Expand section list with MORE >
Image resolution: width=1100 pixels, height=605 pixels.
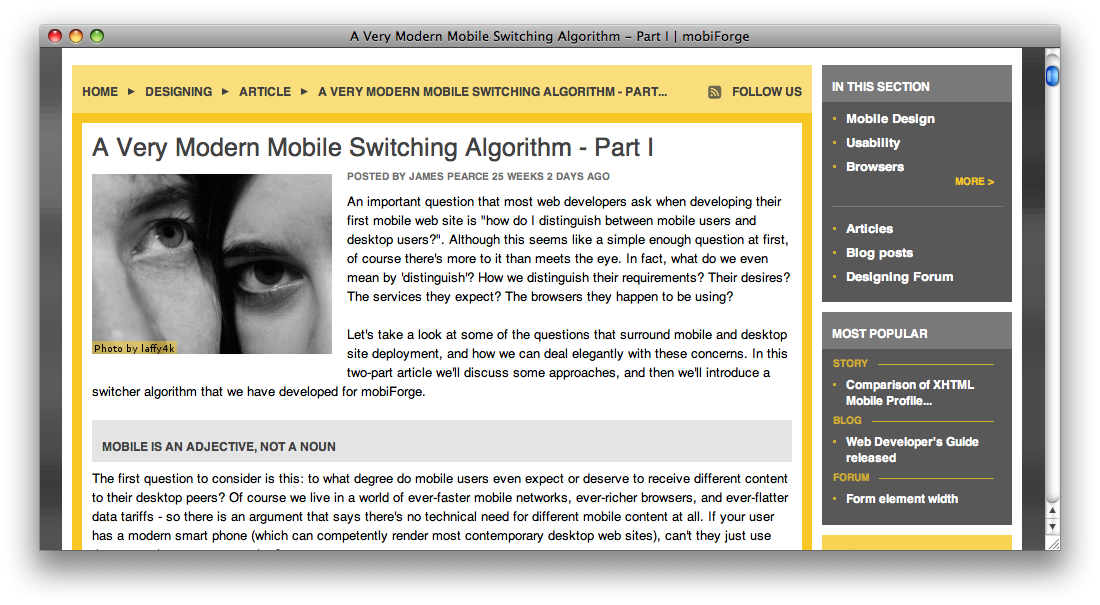974,181
